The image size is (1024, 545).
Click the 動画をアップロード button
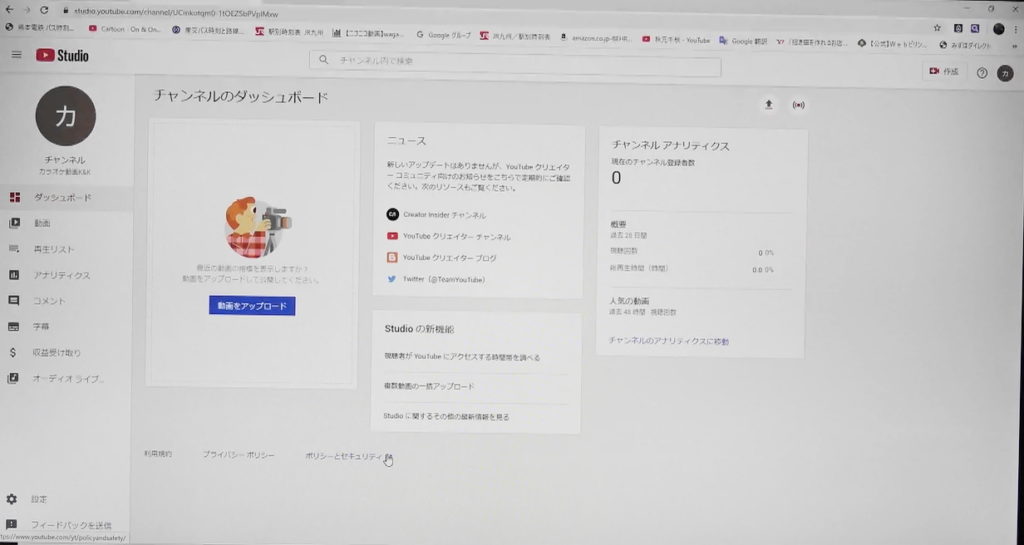[x=252, y=305]
